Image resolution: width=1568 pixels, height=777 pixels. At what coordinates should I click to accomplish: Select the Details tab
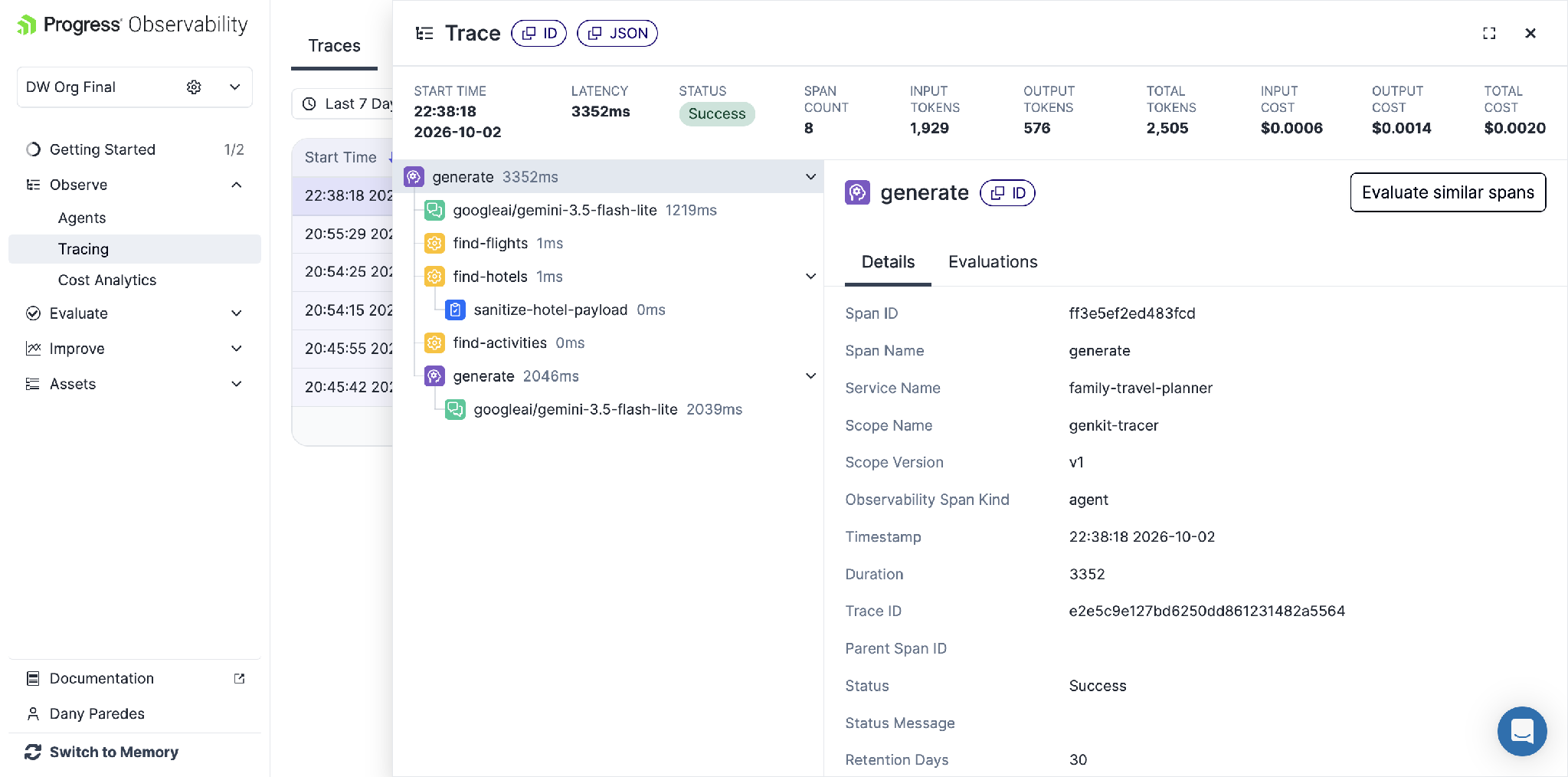pyautogui.click(x=888, y=262)
